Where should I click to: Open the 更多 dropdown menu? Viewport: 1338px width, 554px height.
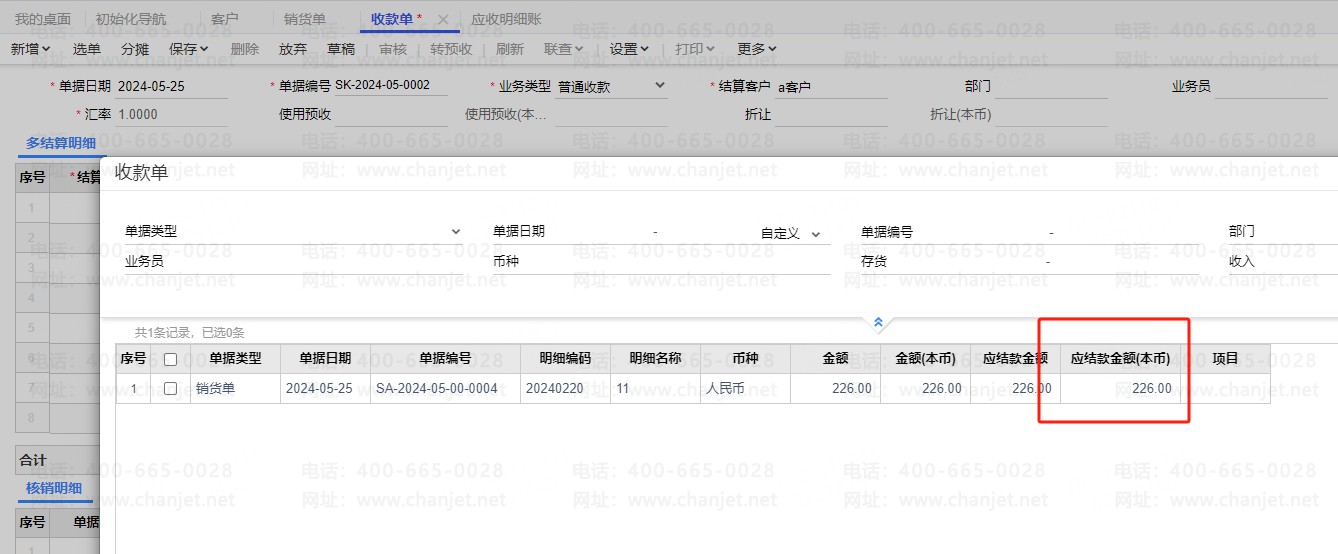coord(757,48)
